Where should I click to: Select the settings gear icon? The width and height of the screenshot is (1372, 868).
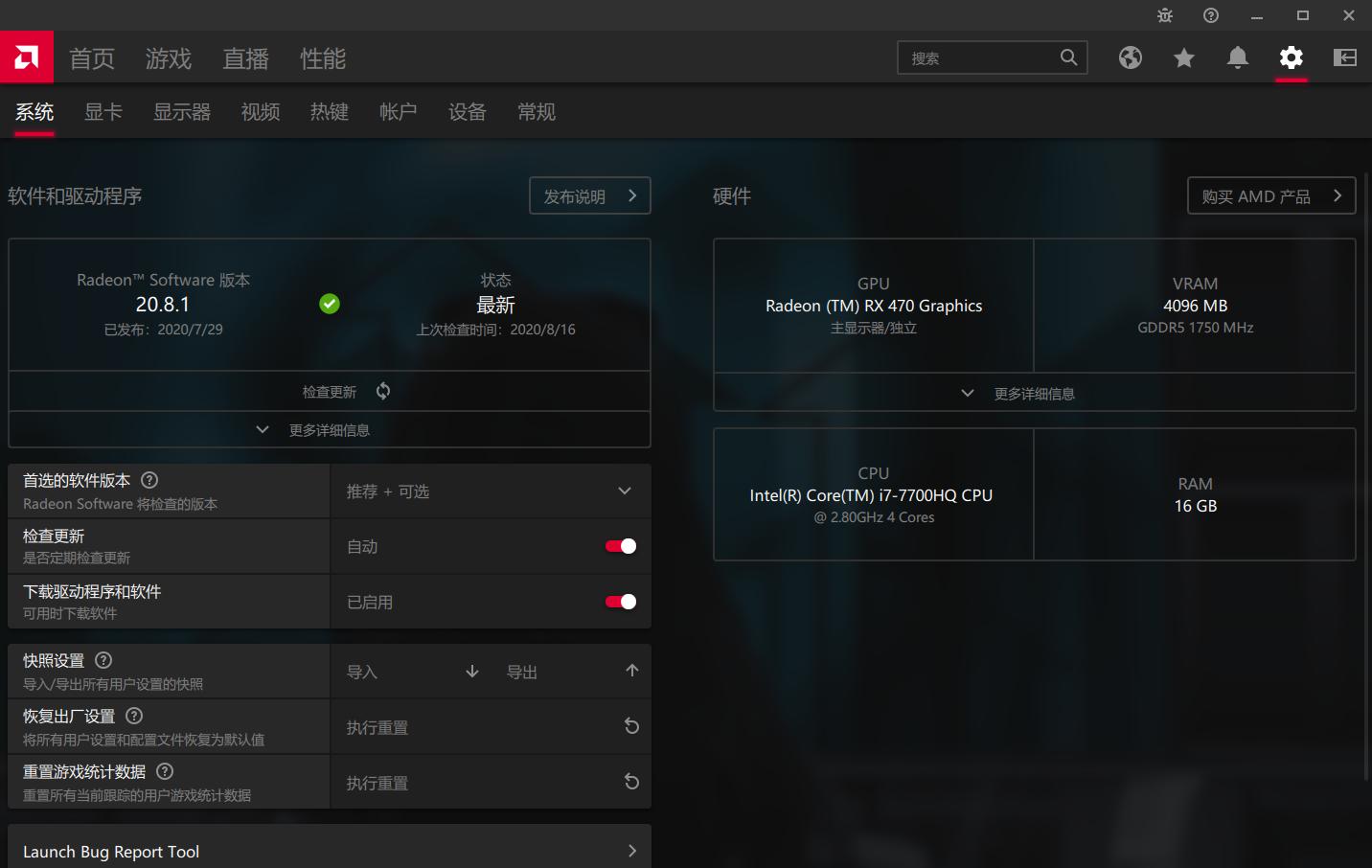pyautogui.click(x=1291, y=57)
